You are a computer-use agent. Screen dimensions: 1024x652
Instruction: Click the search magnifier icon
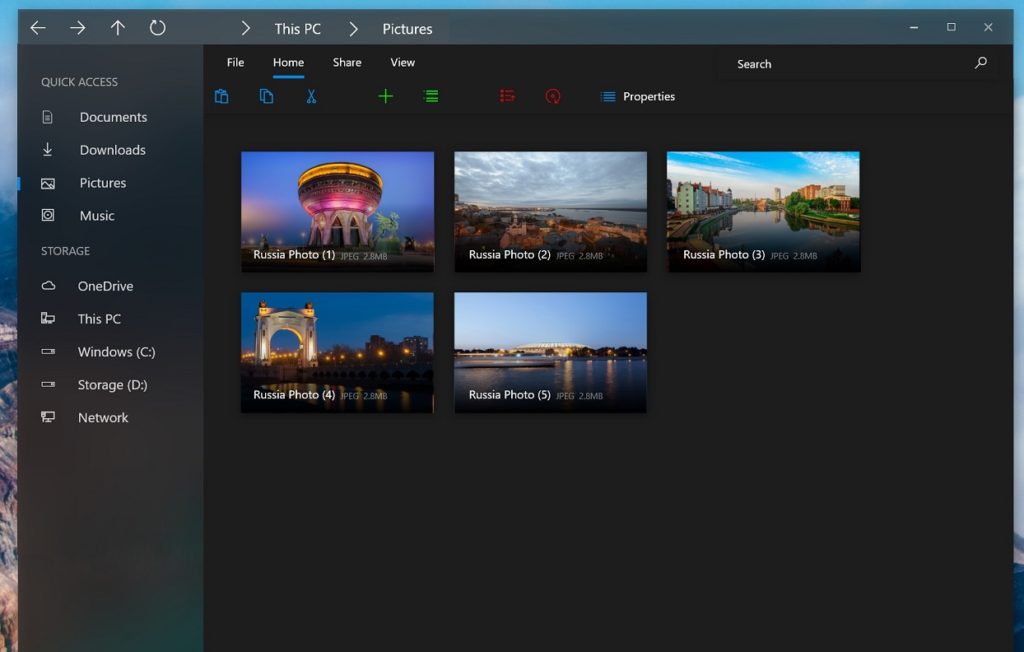[x=978, y=63]
